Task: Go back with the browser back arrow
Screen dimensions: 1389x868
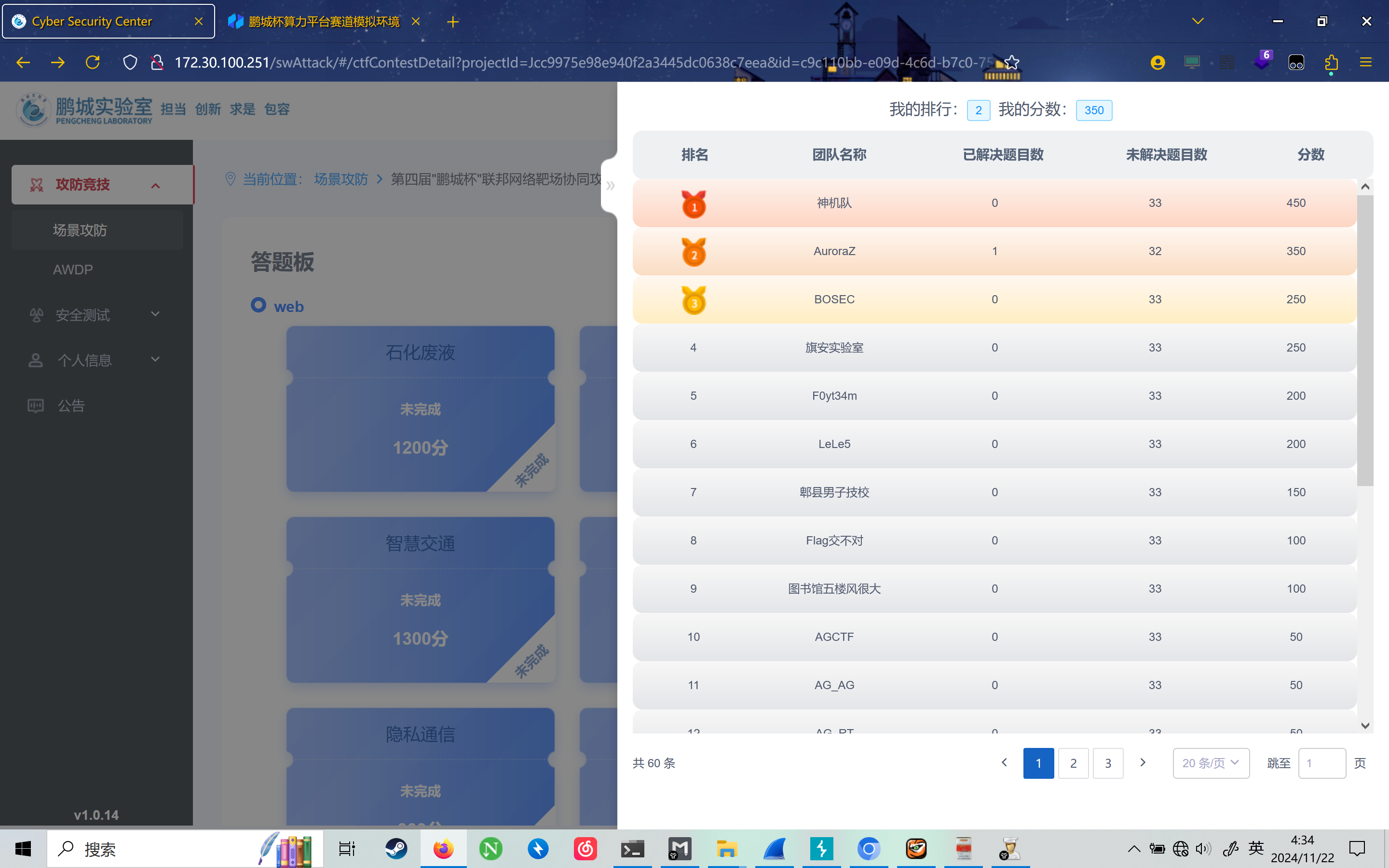Action: click(23, 62)
